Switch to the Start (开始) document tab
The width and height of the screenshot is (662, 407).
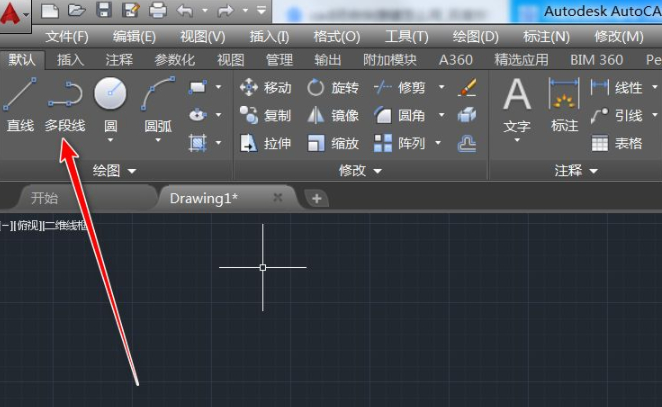click(44, 198)
